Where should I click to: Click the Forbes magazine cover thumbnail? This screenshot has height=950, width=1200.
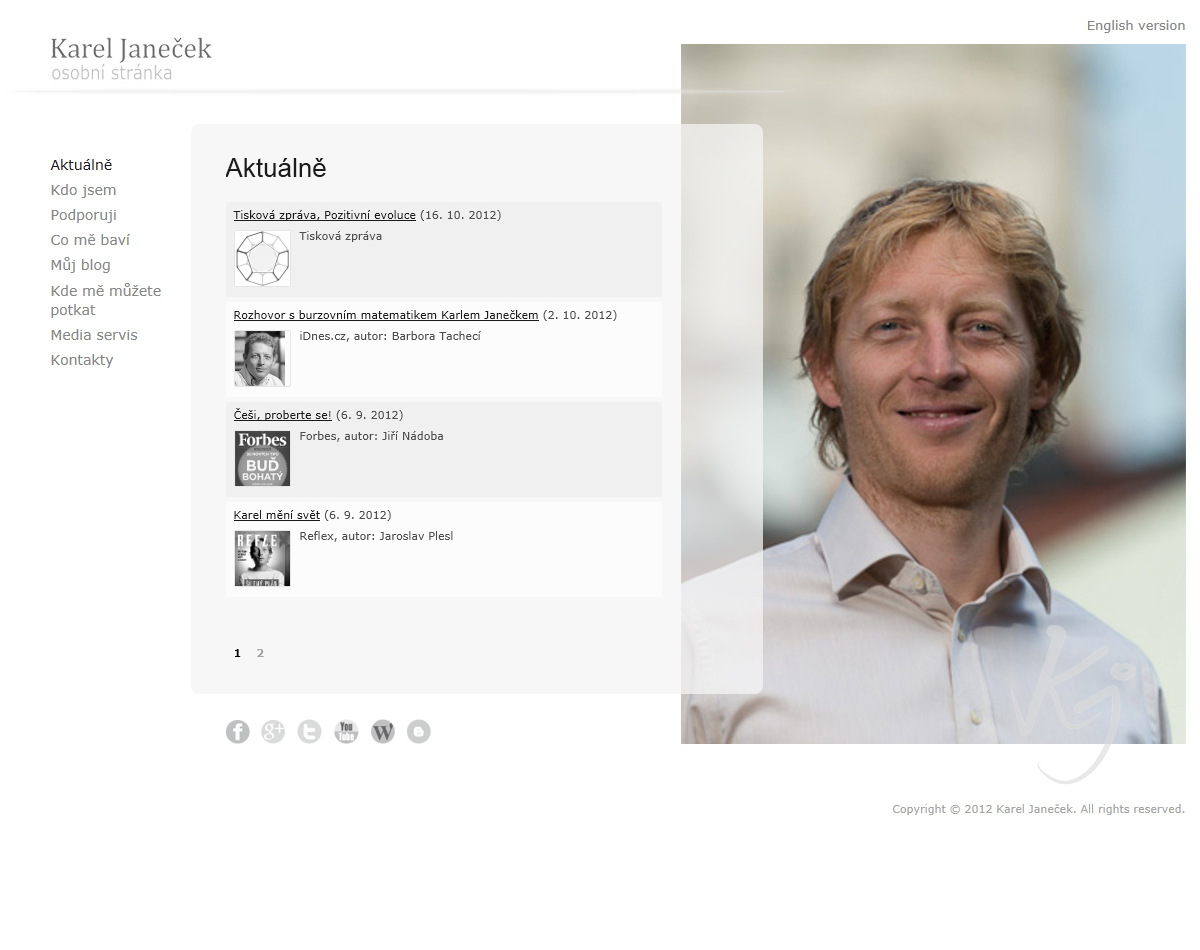click(262, 458)
